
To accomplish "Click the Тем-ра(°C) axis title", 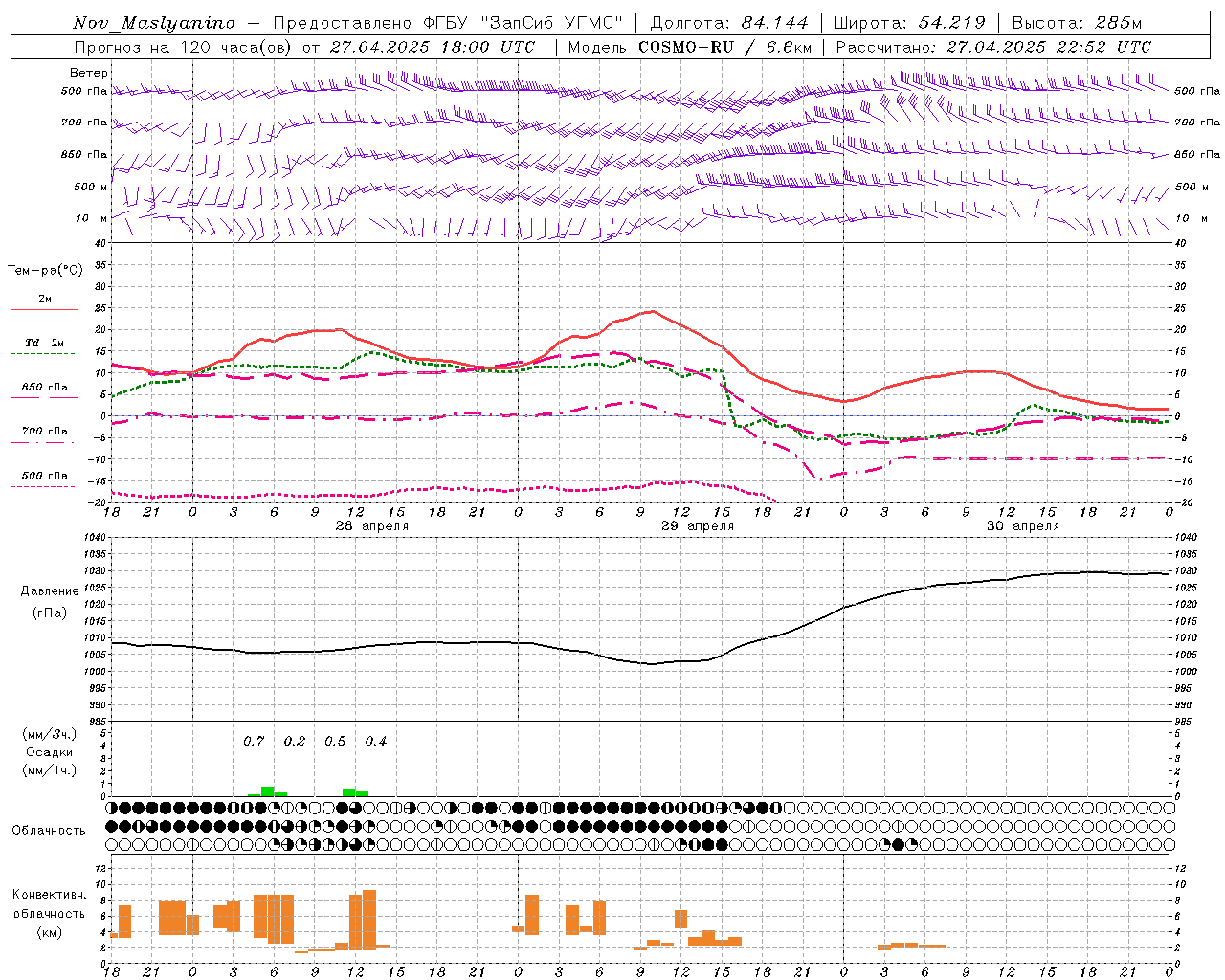I will (45, 270).
